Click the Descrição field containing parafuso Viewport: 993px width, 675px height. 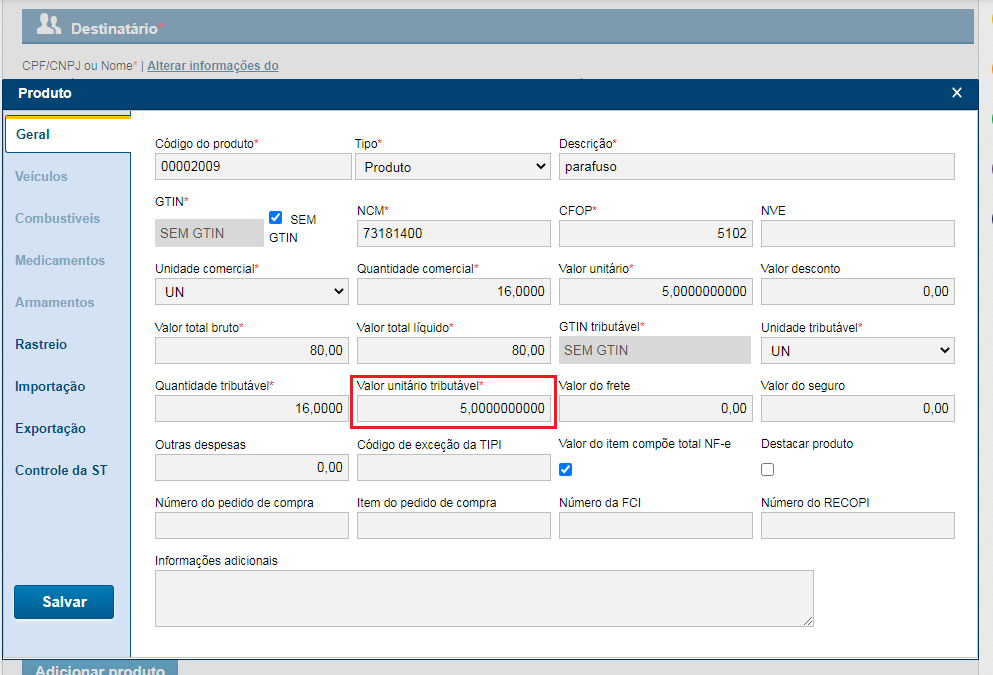pyautogui.click(x=756, y=167)
